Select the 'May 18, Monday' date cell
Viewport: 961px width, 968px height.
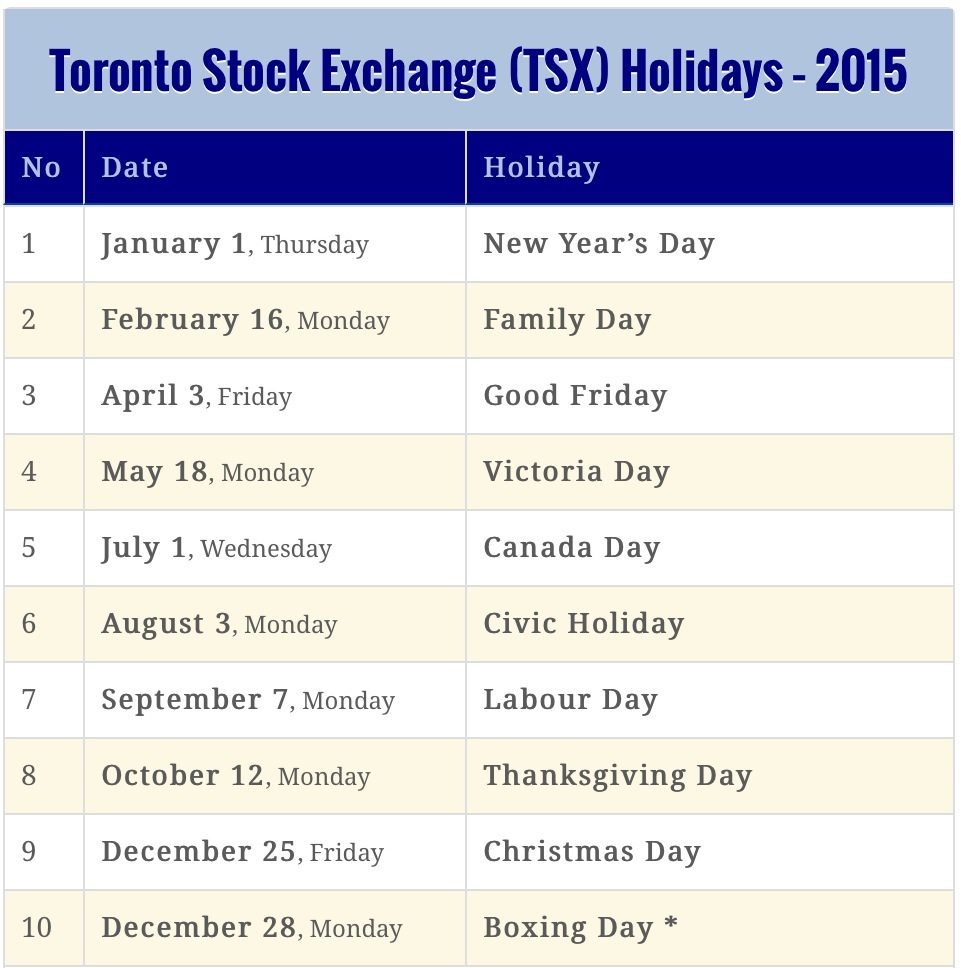pos(208,472)
